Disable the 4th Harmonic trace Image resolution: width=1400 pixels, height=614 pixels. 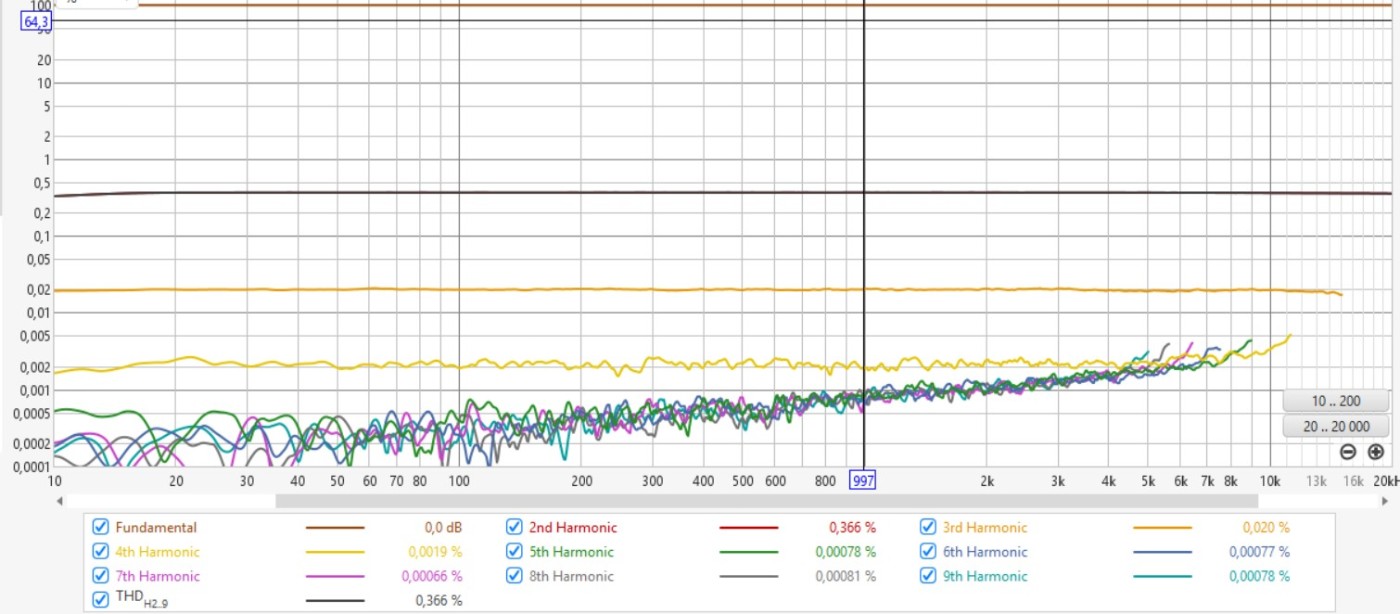point(100,552)
